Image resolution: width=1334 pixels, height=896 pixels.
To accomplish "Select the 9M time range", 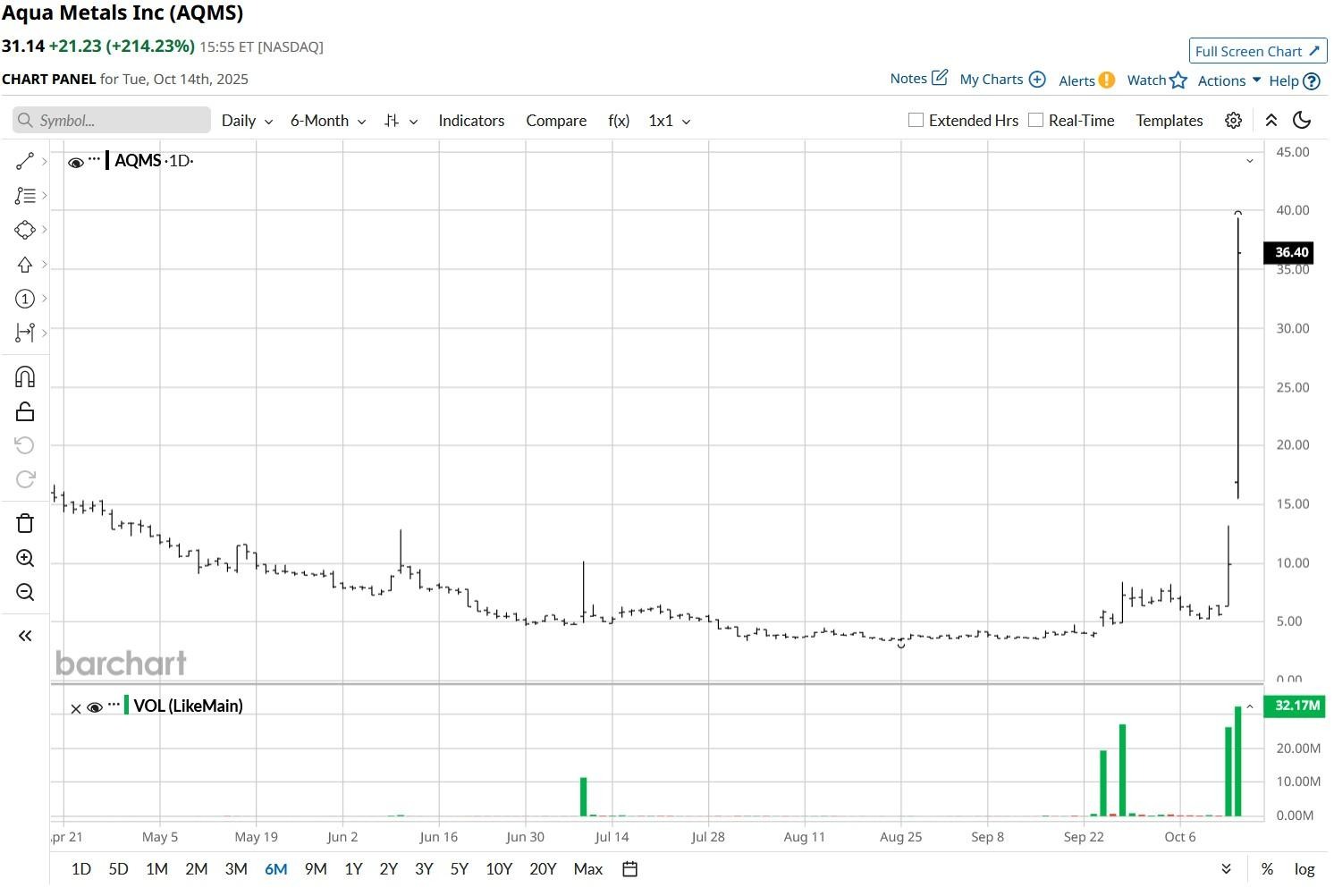I will 316,869.
